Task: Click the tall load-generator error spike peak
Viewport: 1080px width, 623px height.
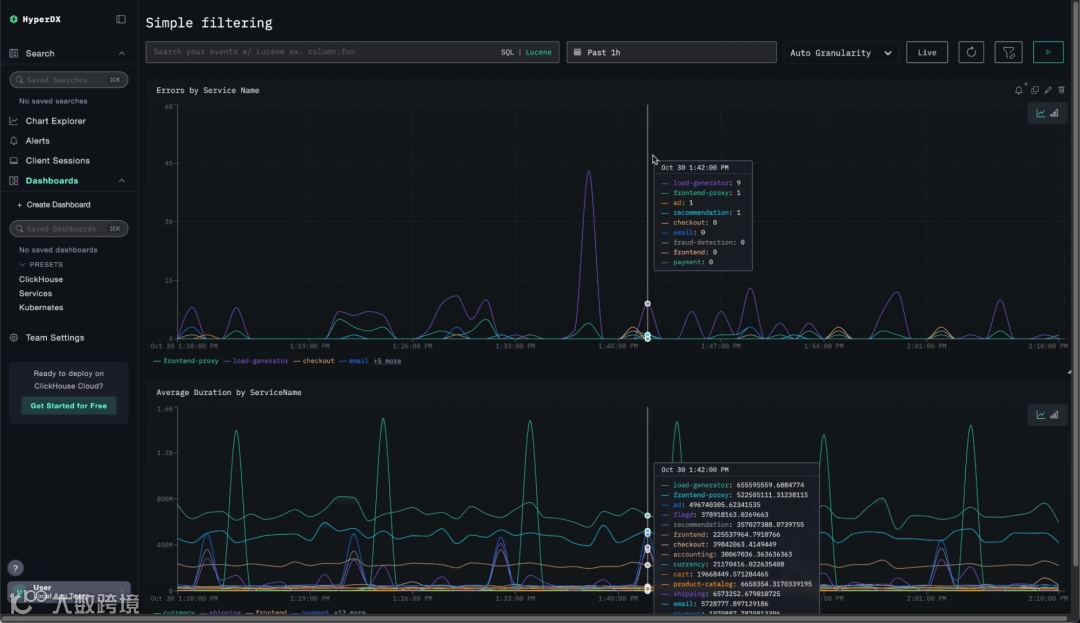Action: point(588,171)
